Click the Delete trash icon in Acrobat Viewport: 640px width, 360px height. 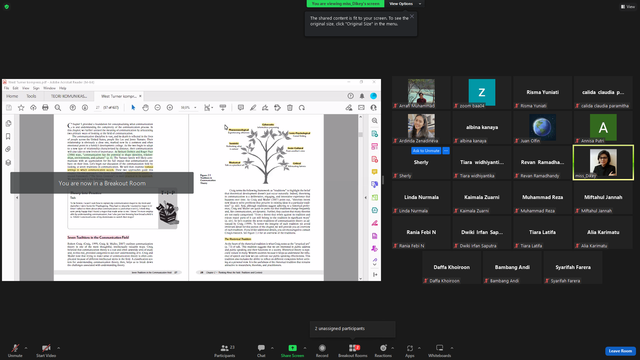[x=290, y=108]
